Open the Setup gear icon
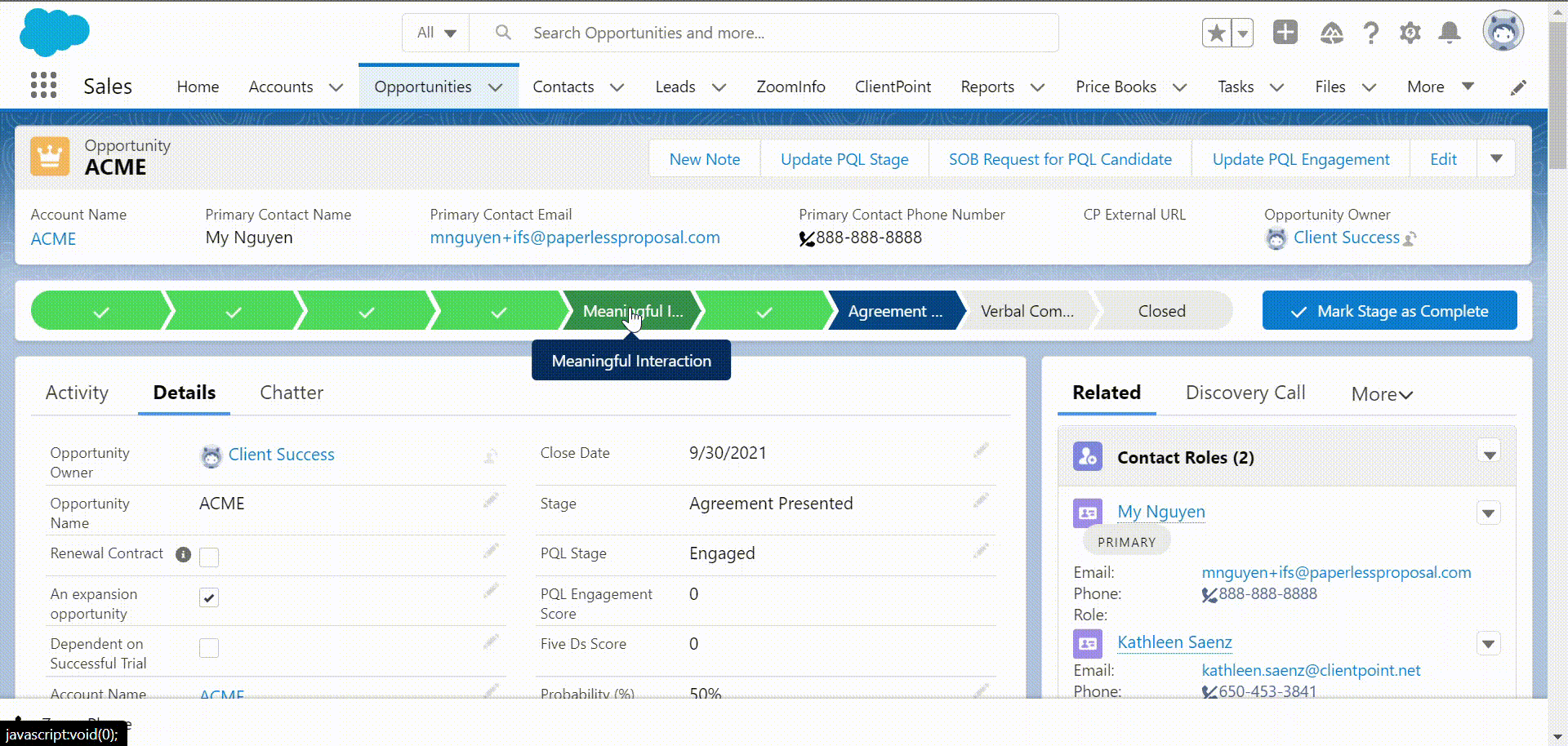The height and width of the screenshot is (746, 1568). (x=1410, y=33)
